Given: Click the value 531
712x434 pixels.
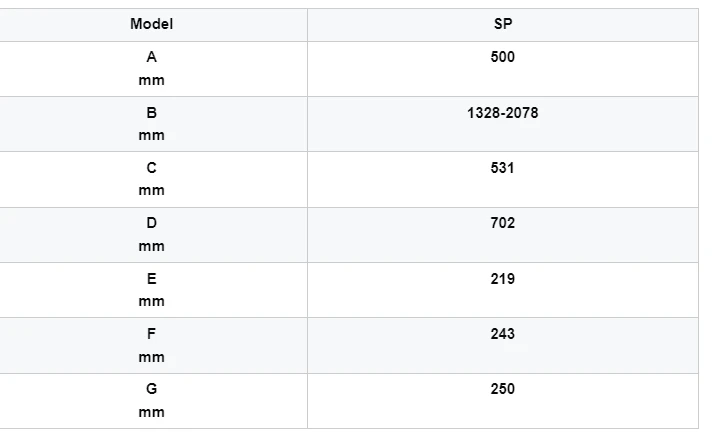Looking at the screenshot, I should (x=503, y=168).
